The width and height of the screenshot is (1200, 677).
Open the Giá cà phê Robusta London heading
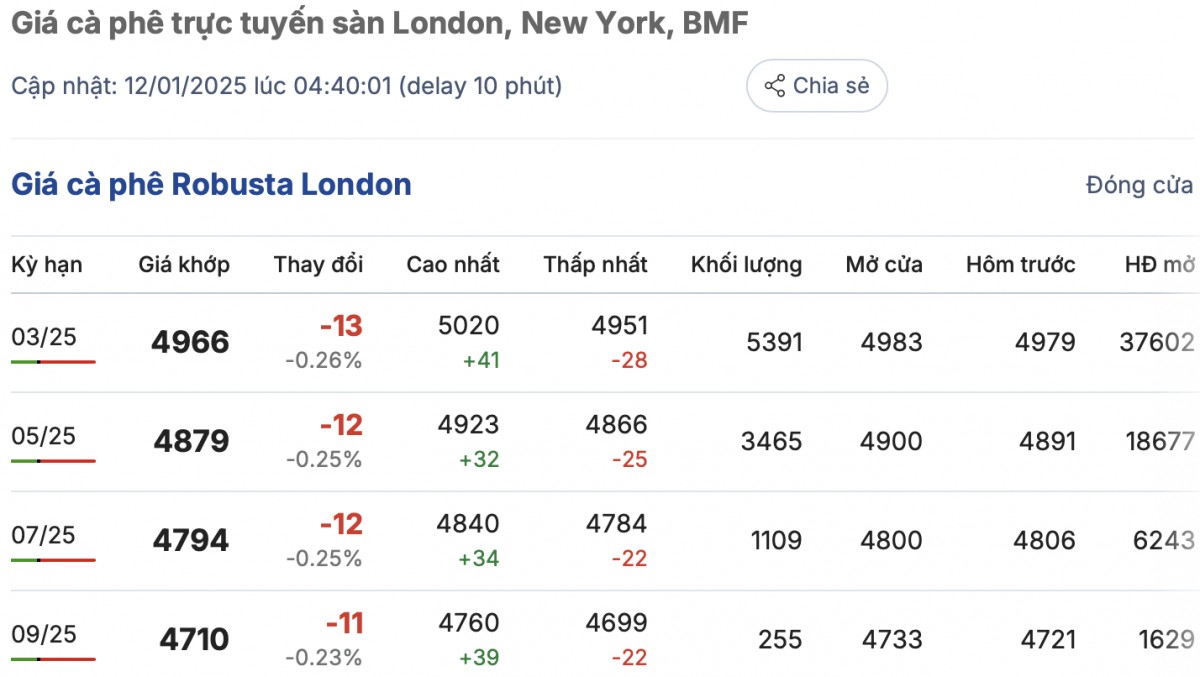tap(211, 185)
